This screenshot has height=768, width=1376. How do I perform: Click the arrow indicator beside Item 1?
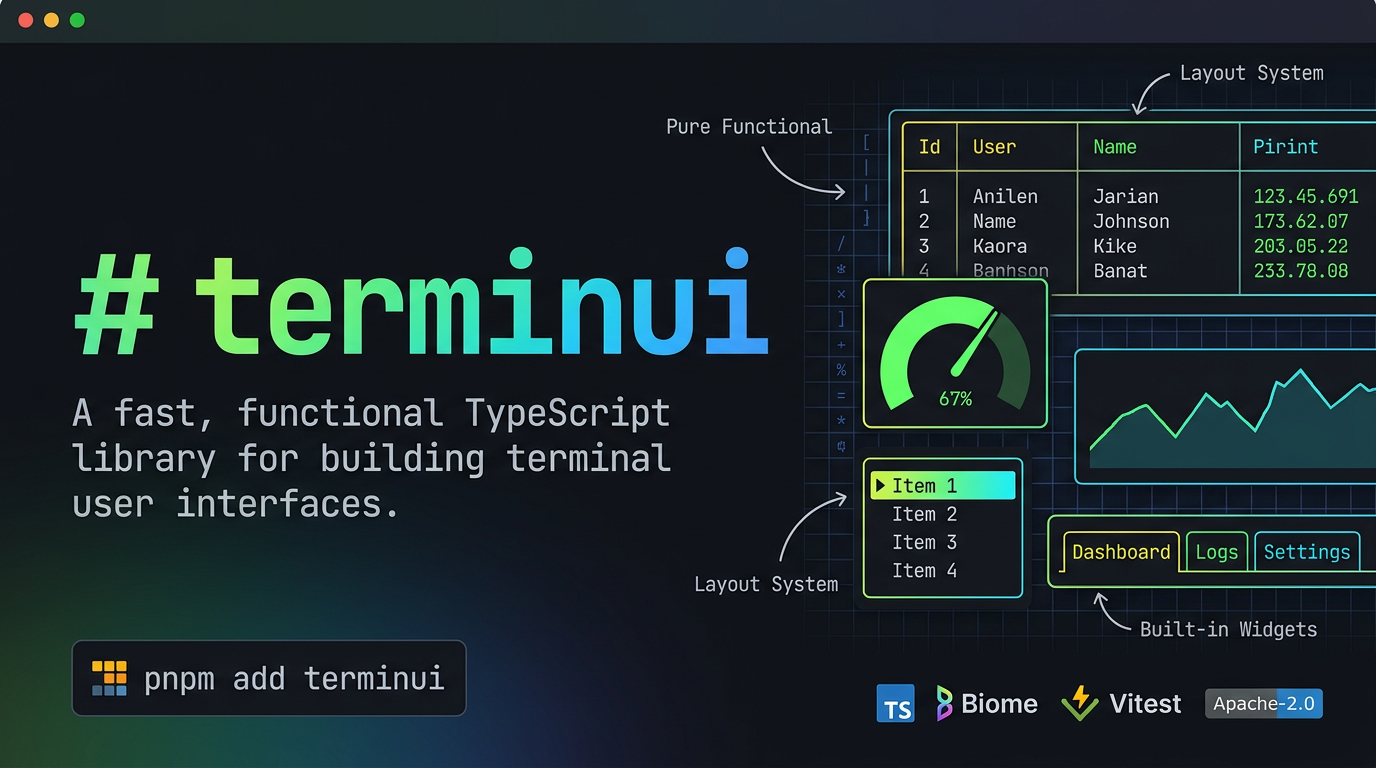point(881,485)
